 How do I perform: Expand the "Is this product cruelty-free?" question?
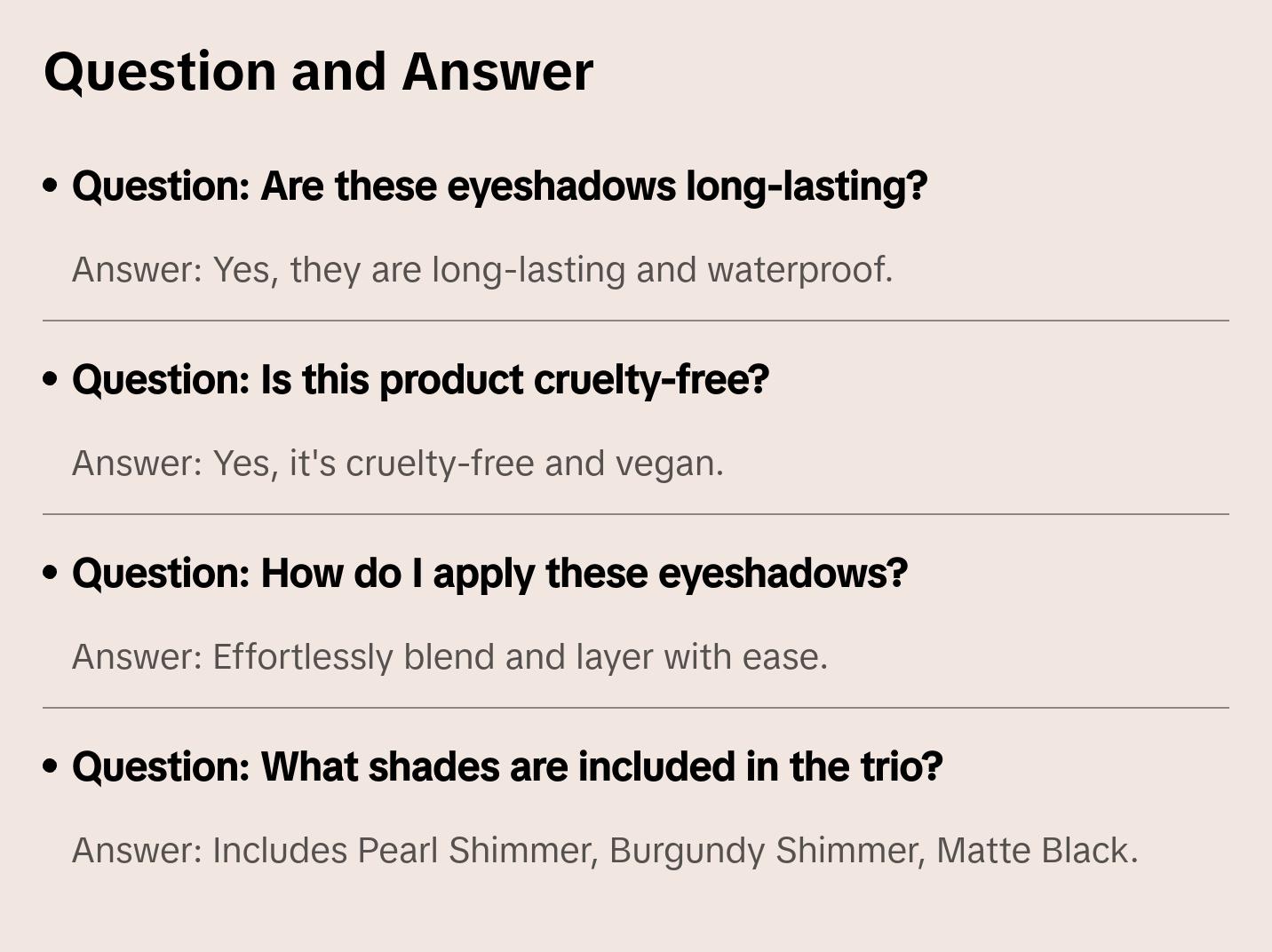coord(420,380)
